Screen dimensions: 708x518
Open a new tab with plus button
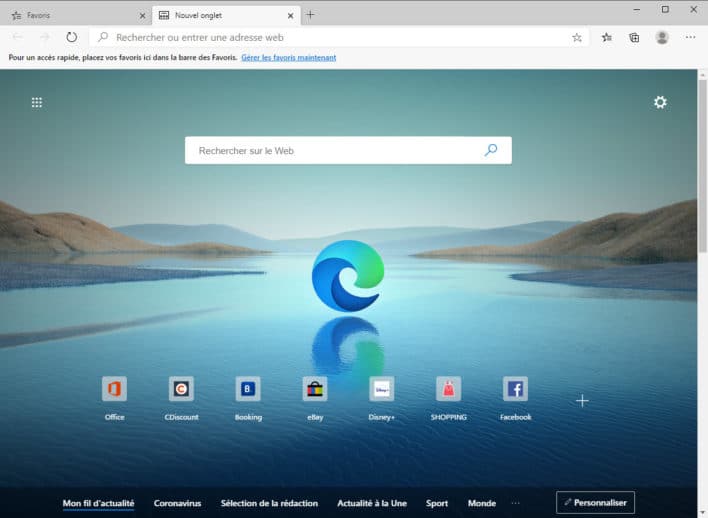(310, 15)
